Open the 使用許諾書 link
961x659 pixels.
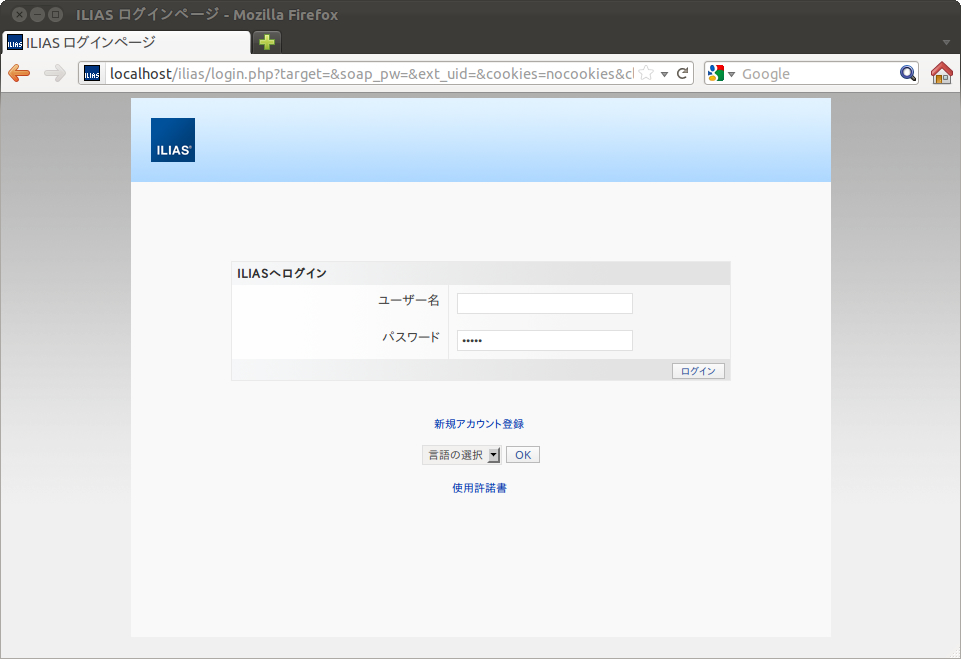(479, 488)
